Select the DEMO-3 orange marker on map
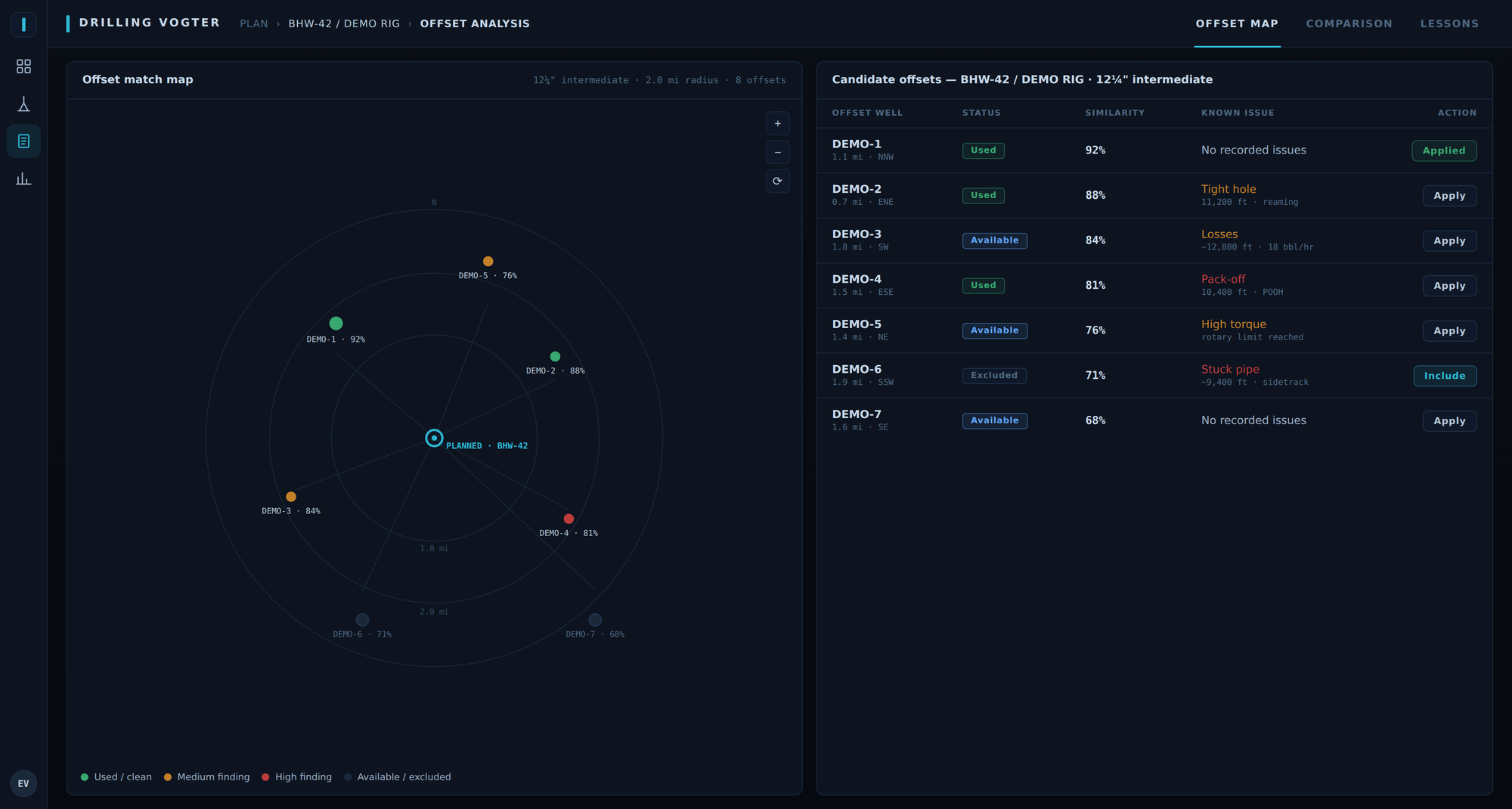 [291, 497]
